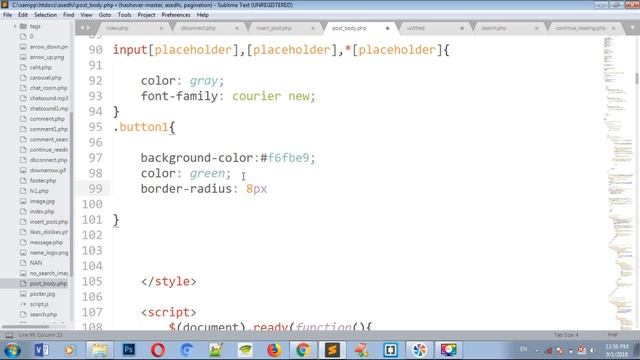This screenshot has height=360, width=640.
Task: Open arrow_down.png in sidebar
Action: [x=49, y=47]
